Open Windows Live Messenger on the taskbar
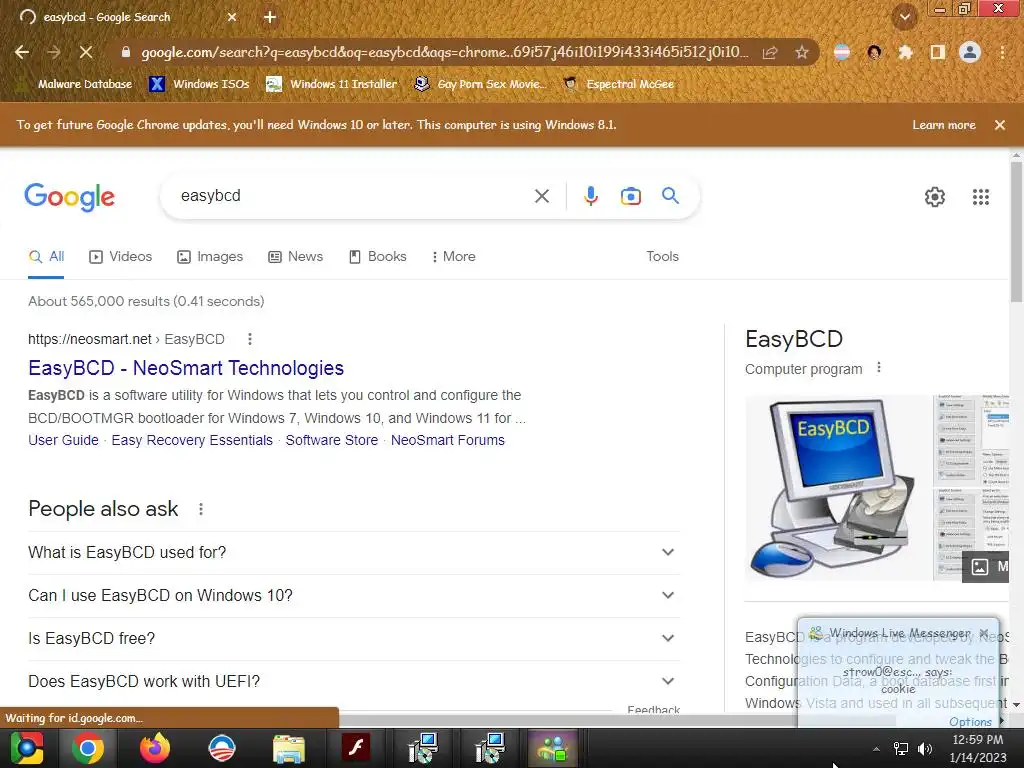 (x=552, y=748)
